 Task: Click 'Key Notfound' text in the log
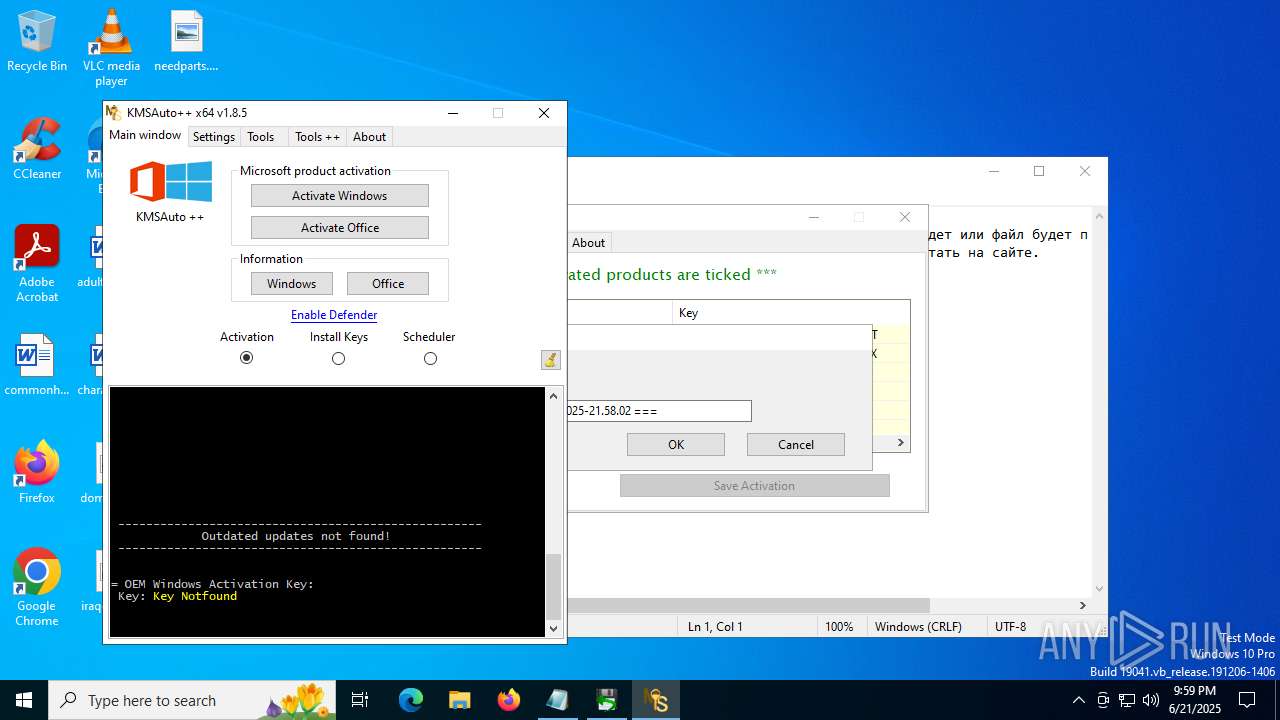[195, 596]
